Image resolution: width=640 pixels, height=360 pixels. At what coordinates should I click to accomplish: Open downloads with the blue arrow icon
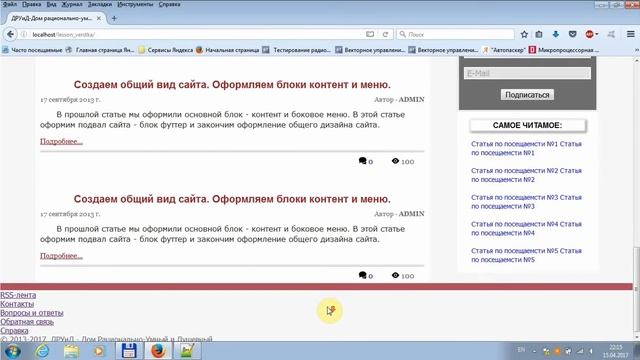[x=556, y=34]
